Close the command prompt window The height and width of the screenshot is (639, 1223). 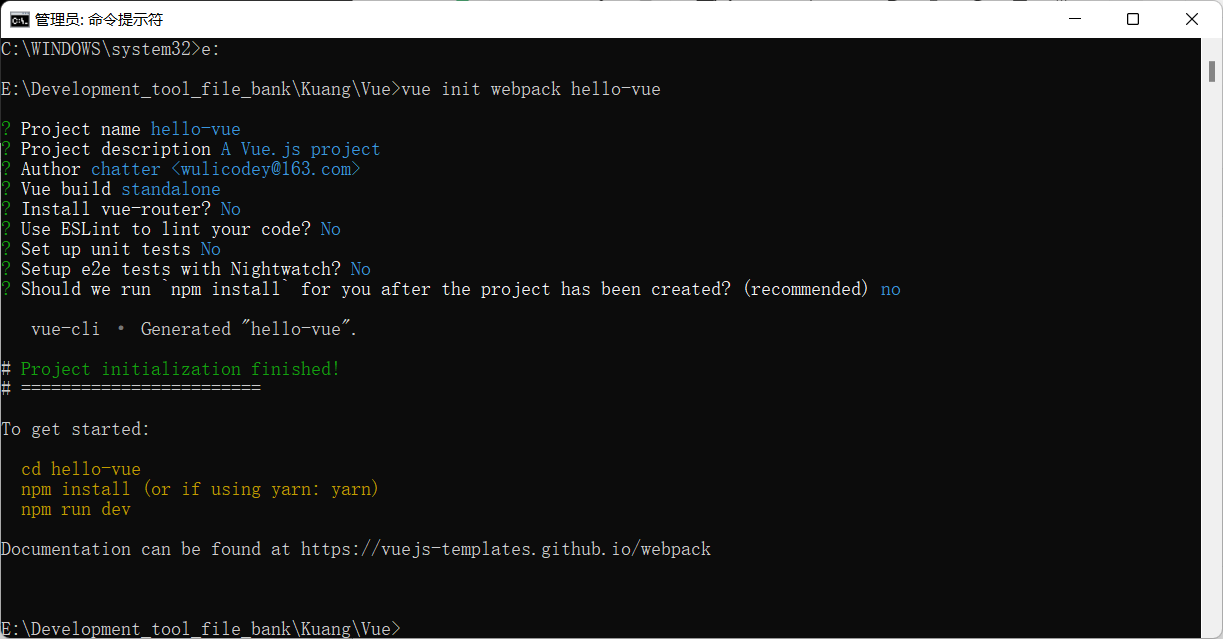(1191, 19)
